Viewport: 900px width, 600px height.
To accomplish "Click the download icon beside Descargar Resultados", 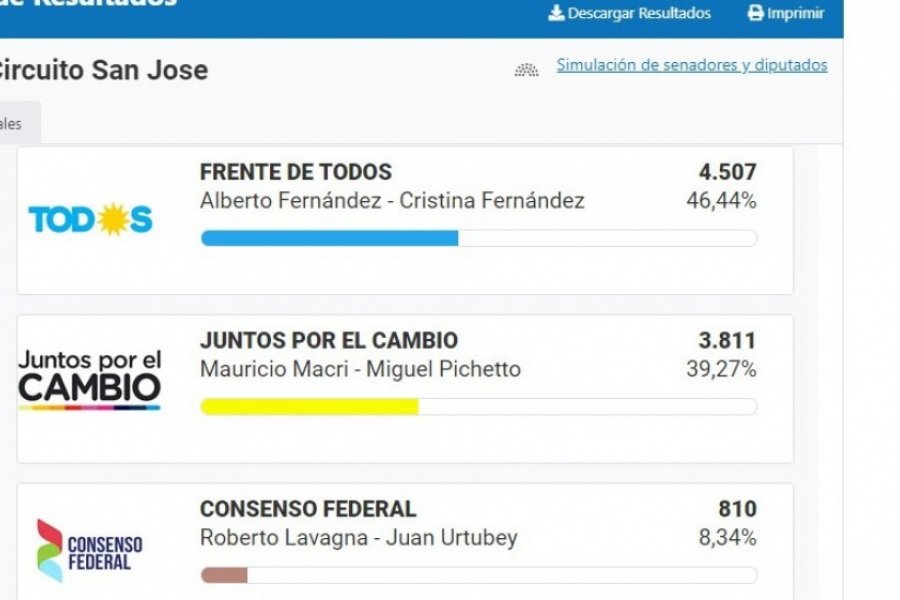I will click(556, 13).
